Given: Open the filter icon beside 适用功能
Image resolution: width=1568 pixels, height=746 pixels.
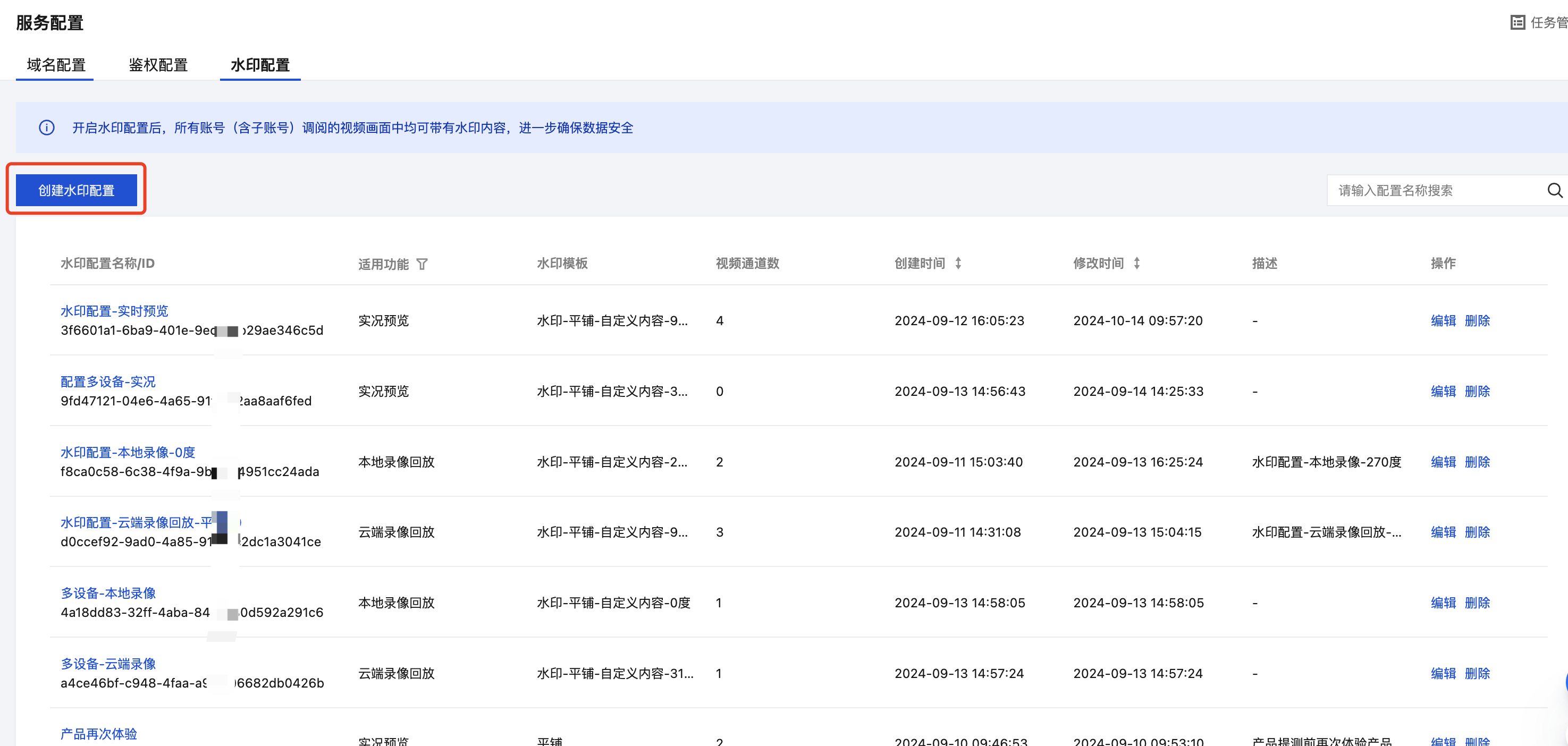Looking at the screenshot, I should [422, 264].
